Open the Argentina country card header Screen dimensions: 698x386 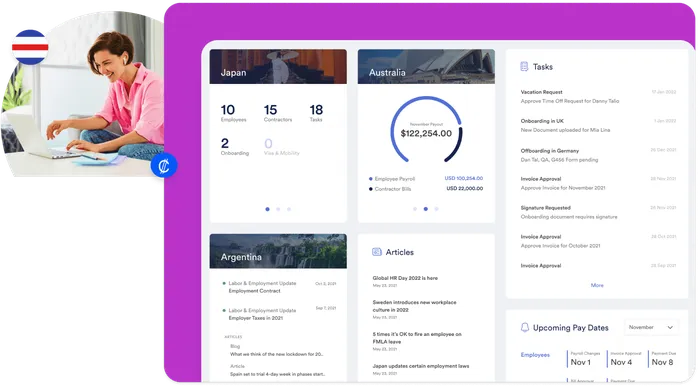coord(278,251)
